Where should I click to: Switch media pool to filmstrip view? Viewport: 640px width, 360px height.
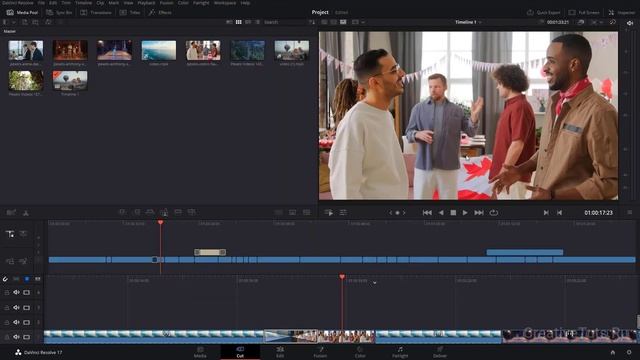coord(248,22)
